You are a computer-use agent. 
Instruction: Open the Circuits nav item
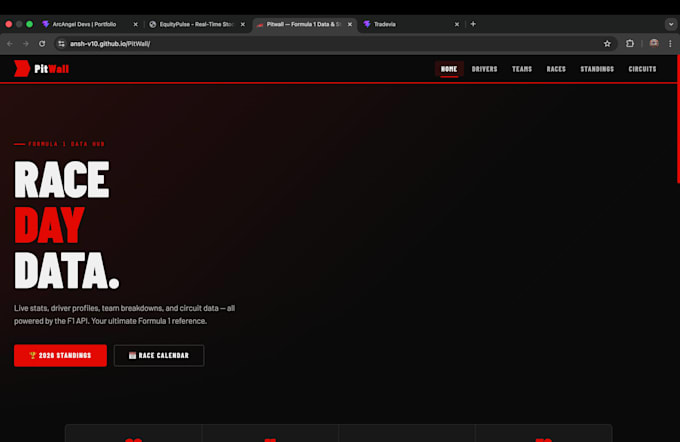(642, 69)
